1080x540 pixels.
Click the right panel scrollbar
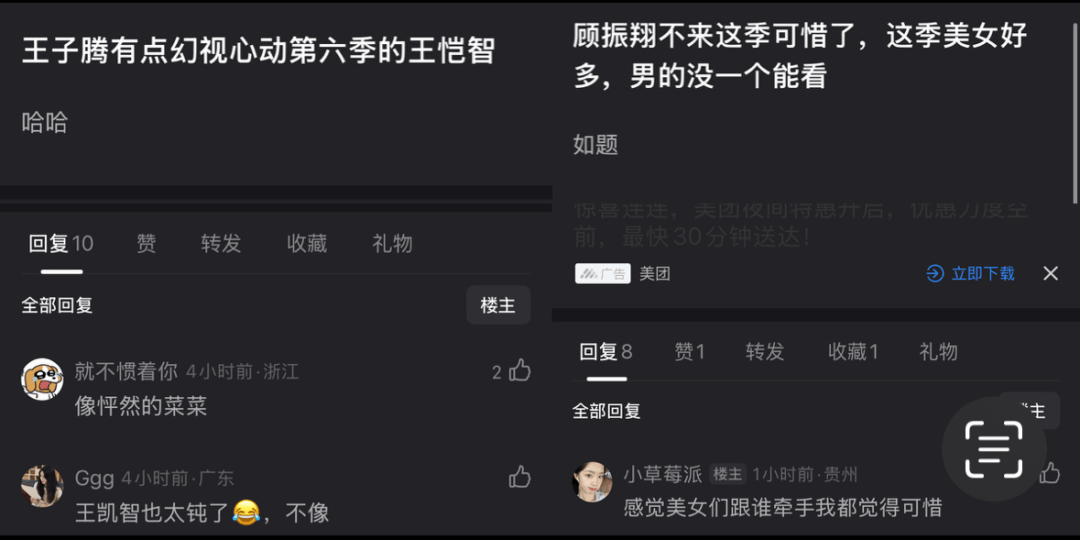click(1076, 103)
